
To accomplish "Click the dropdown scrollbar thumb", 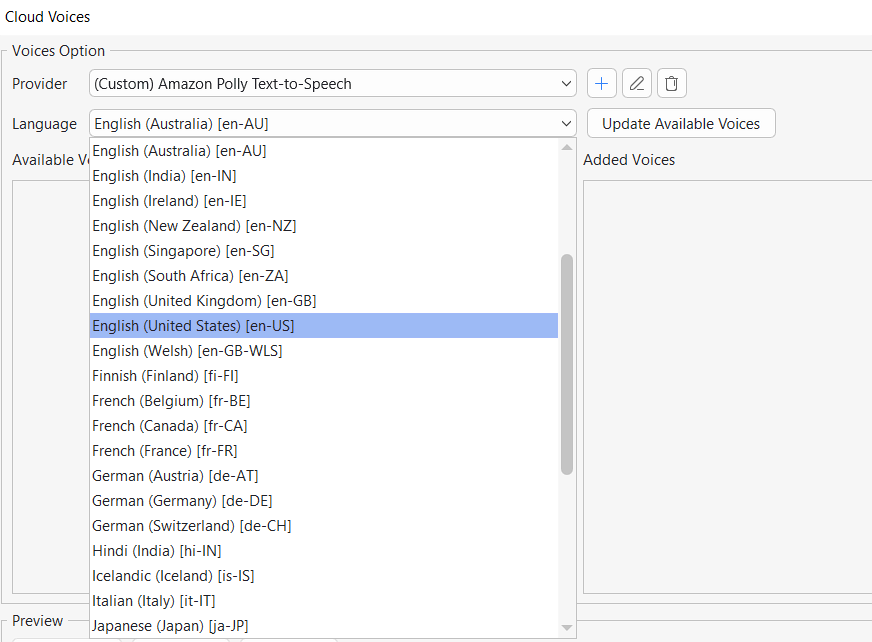I will [567, 360].
